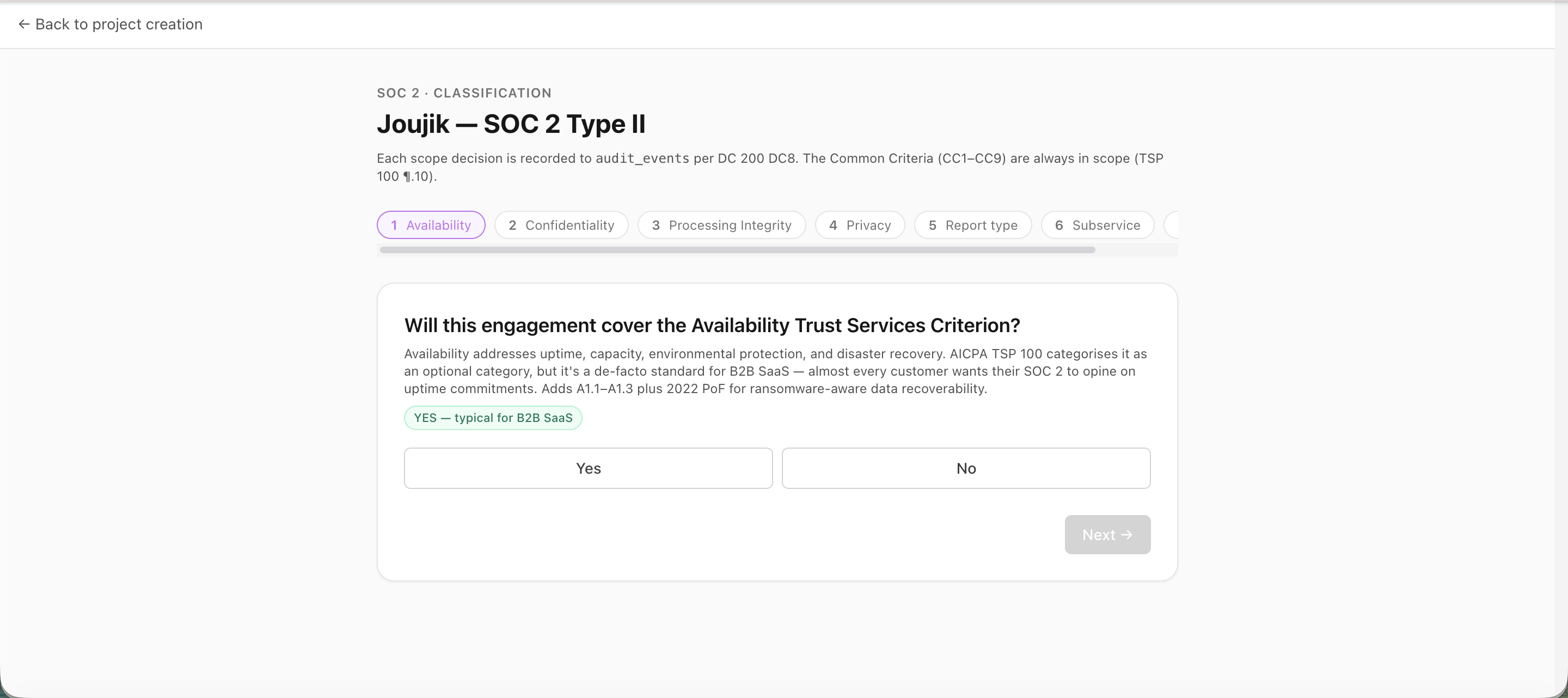Click the 'audit_events' code text

point(642,159)
